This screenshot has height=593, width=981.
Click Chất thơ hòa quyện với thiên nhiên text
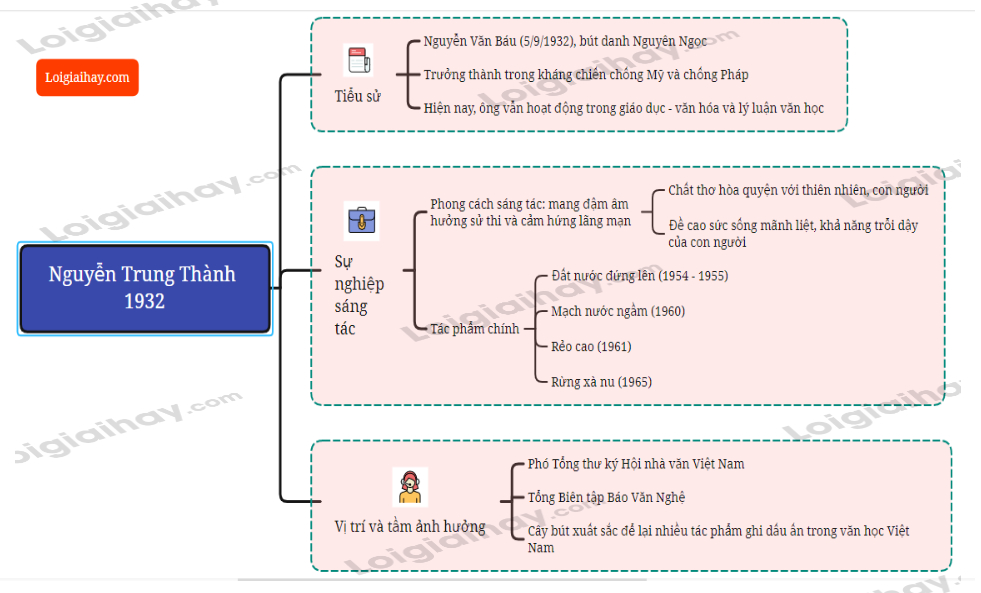click(x=798, y=190)
